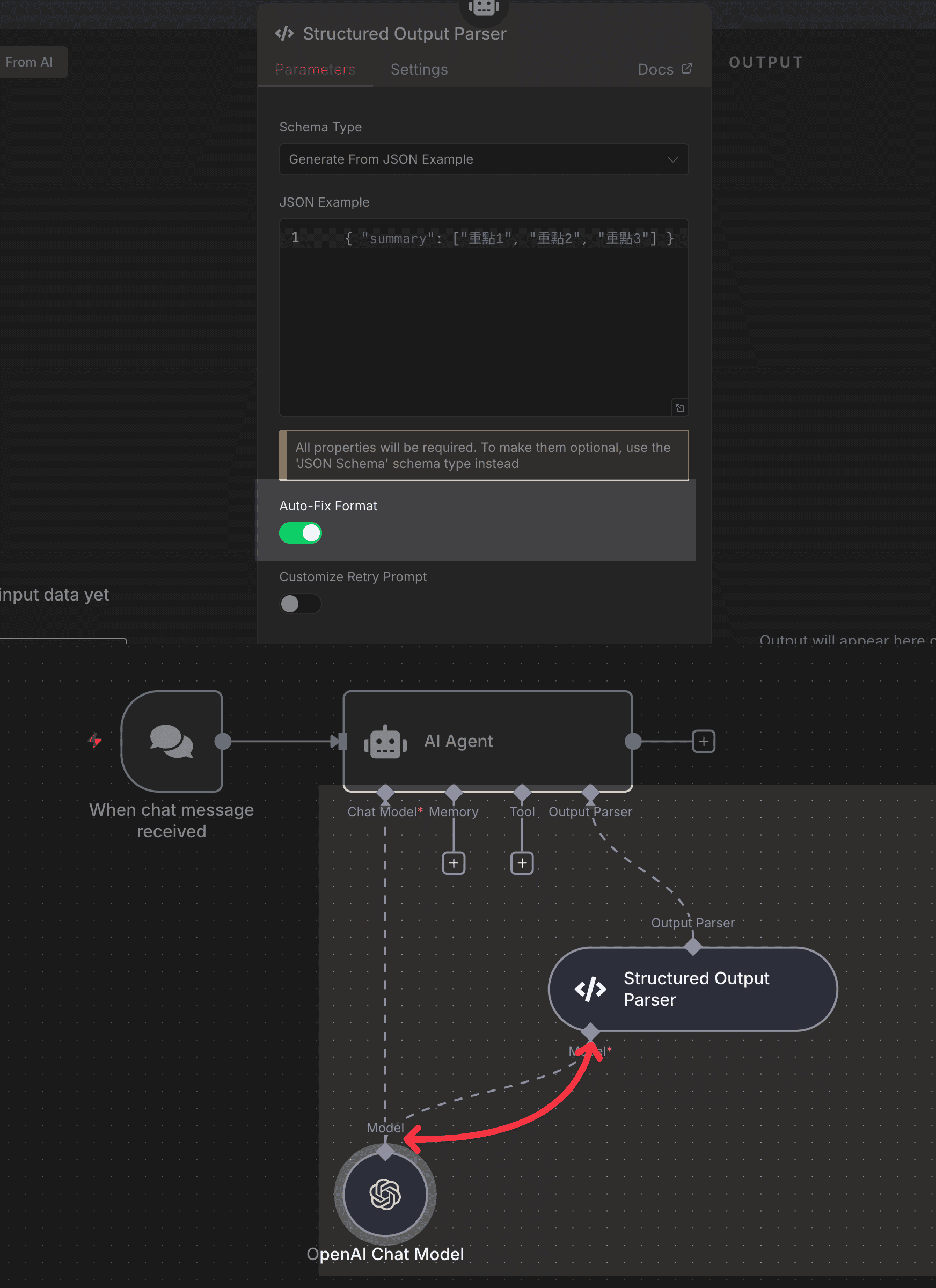Click the plus icon under the Memory connector
The image size is (936, 1288).
coord(453,862)
